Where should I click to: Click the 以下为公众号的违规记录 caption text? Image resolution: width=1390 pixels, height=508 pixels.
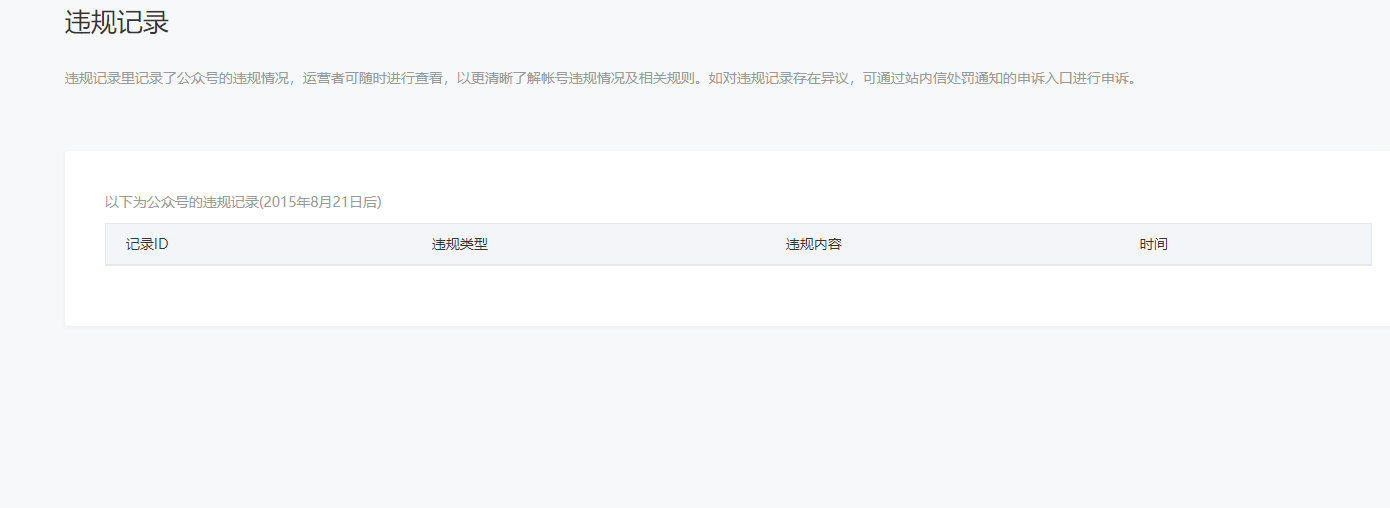click(243, 202)
